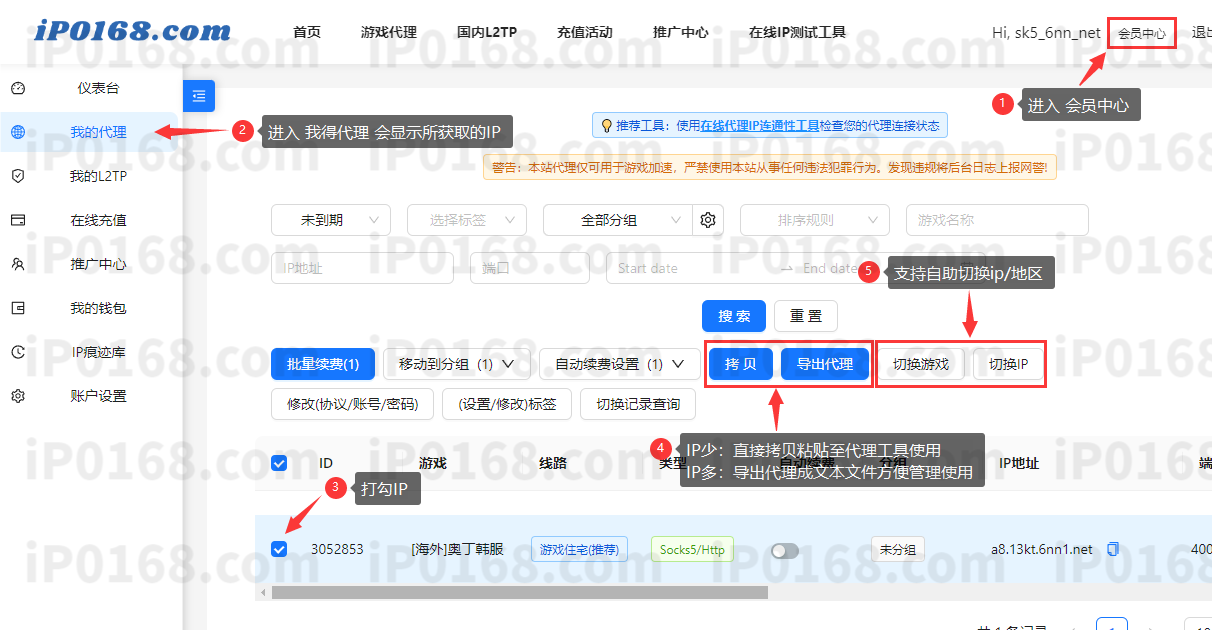Open the 充值活动 menu item
The width and height of the screenshot is (1212, 630).
tap(585, 31)
